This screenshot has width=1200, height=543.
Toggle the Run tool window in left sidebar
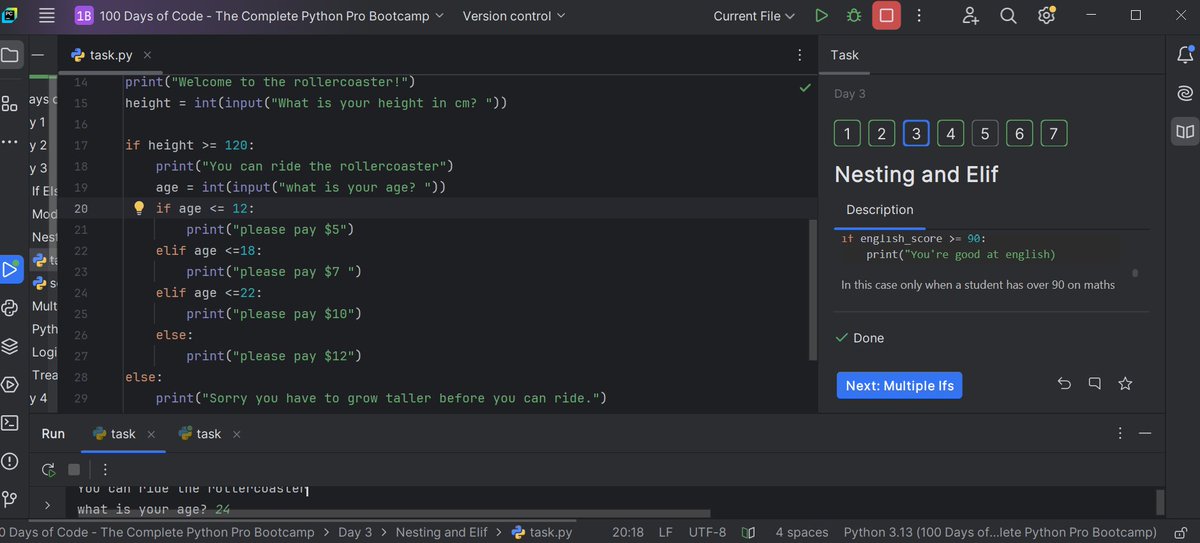tap(10, 269)
